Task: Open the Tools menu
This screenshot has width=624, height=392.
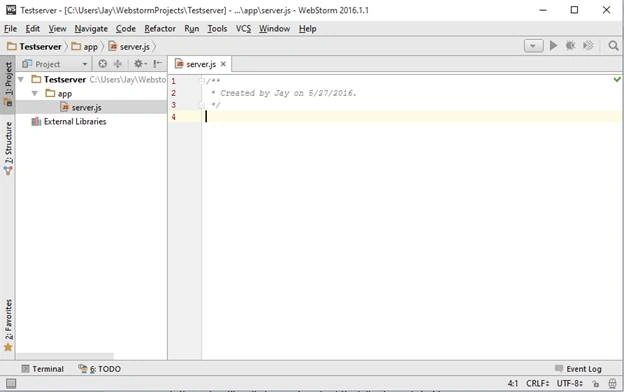Action: coord(217,29)
